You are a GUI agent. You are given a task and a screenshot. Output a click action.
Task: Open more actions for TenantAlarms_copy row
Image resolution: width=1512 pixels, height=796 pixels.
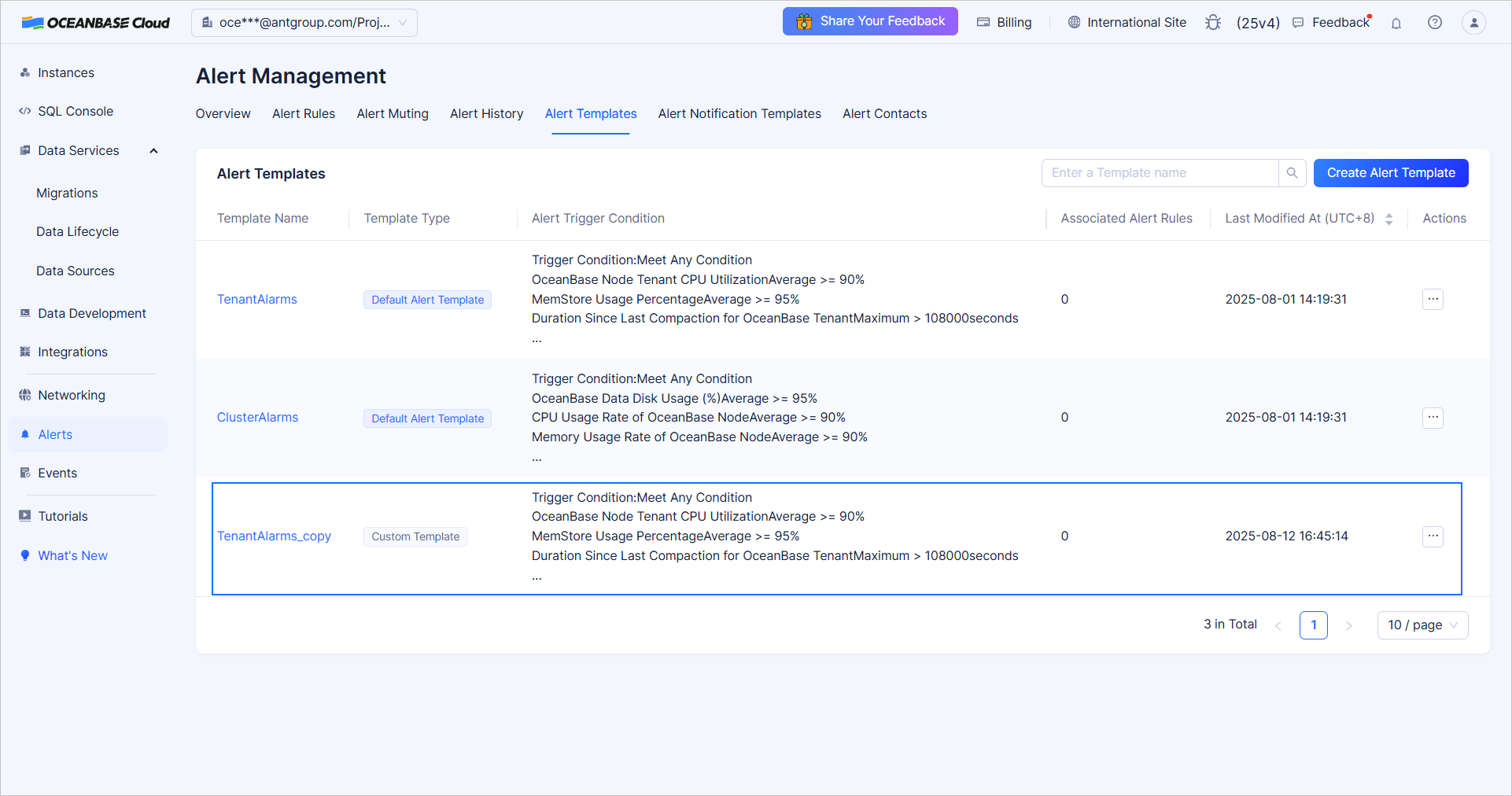pos(1433,536)
